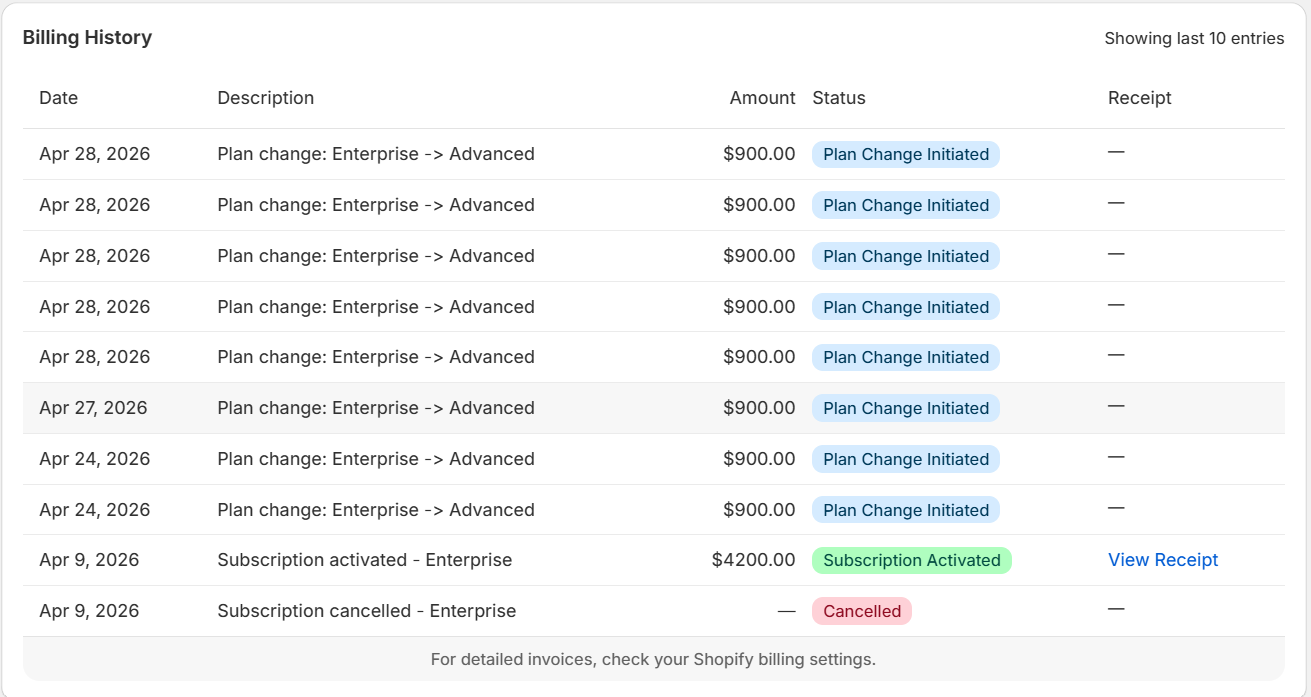
Task: Click the amount dash in the cancelled row
Action: [787, 611]
